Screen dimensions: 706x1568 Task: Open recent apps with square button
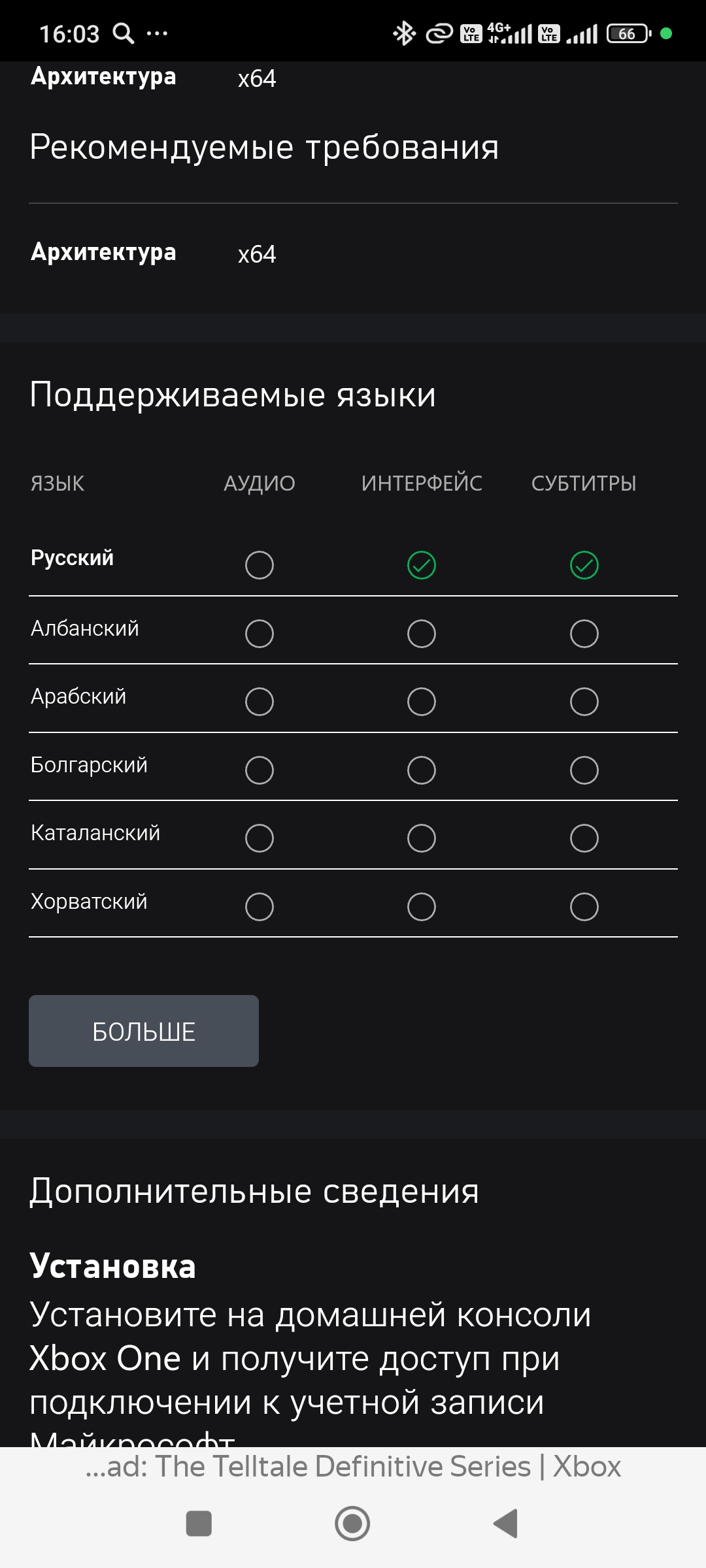[x=199, y=1524]
